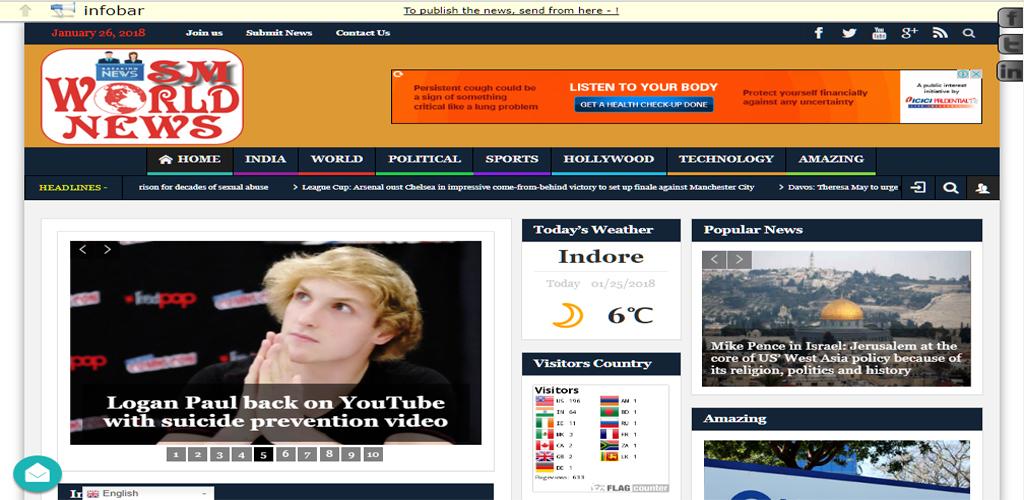Click GET A HEALTH CHECK-UP DONE button
This screenshot has height=500, width=1024.
tap(644, 104)
